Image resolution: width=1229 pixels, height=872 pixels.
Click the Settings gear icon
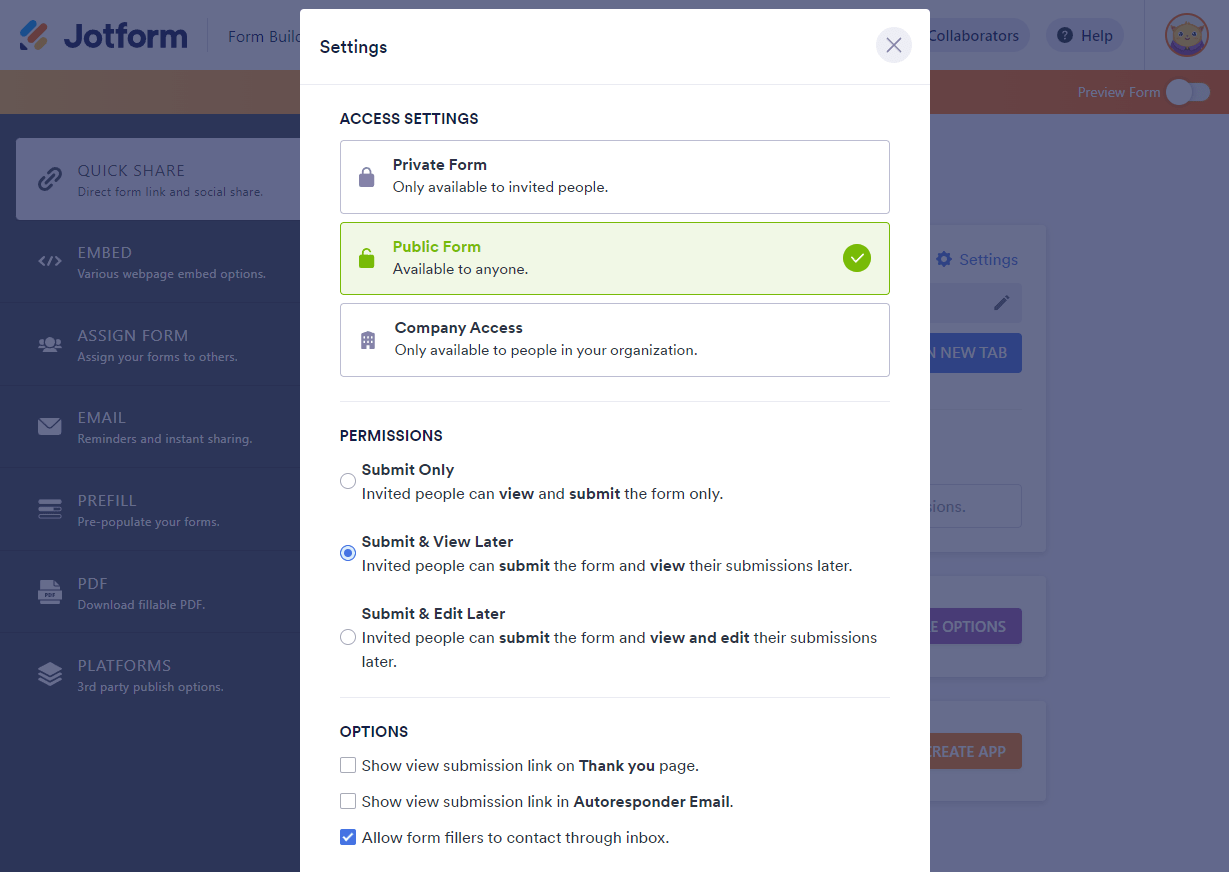click(x=944, y=259)
